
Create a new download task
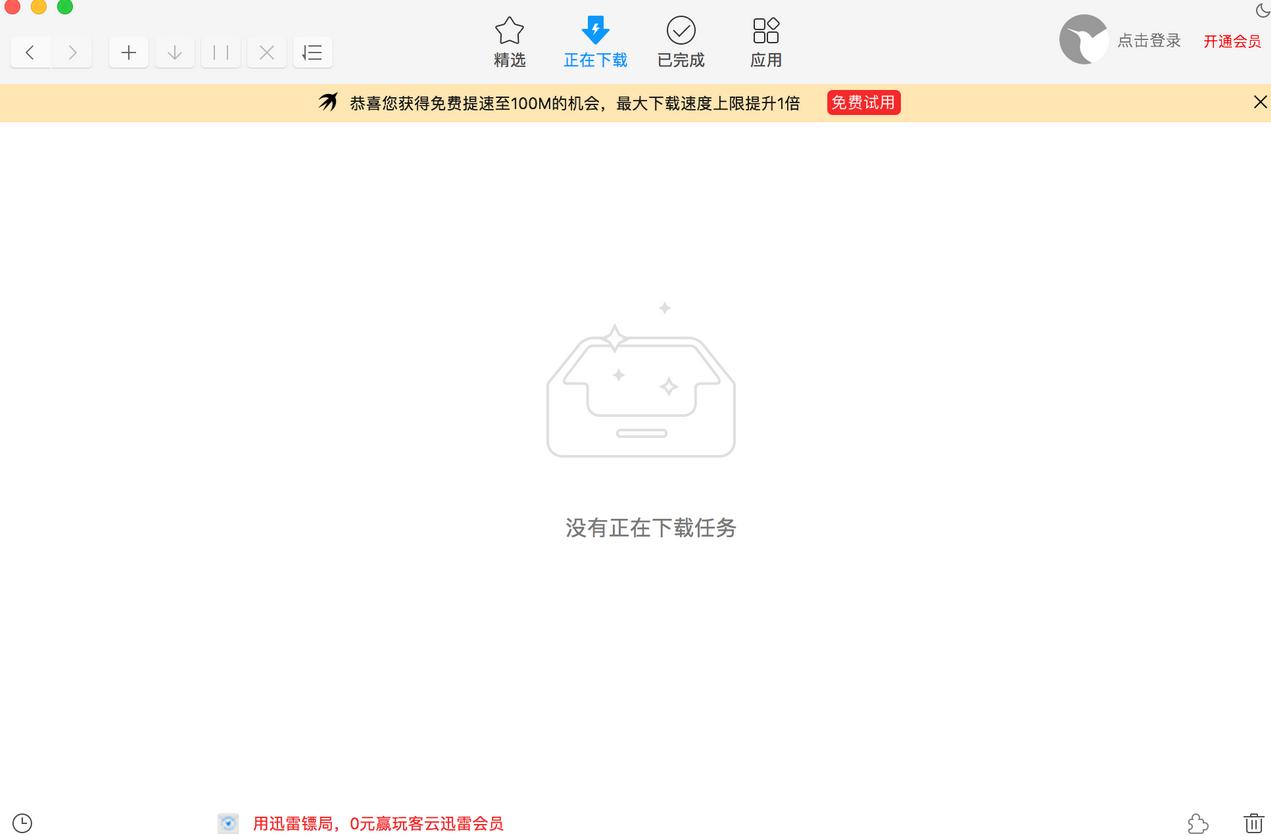click(x=128, y=52)
